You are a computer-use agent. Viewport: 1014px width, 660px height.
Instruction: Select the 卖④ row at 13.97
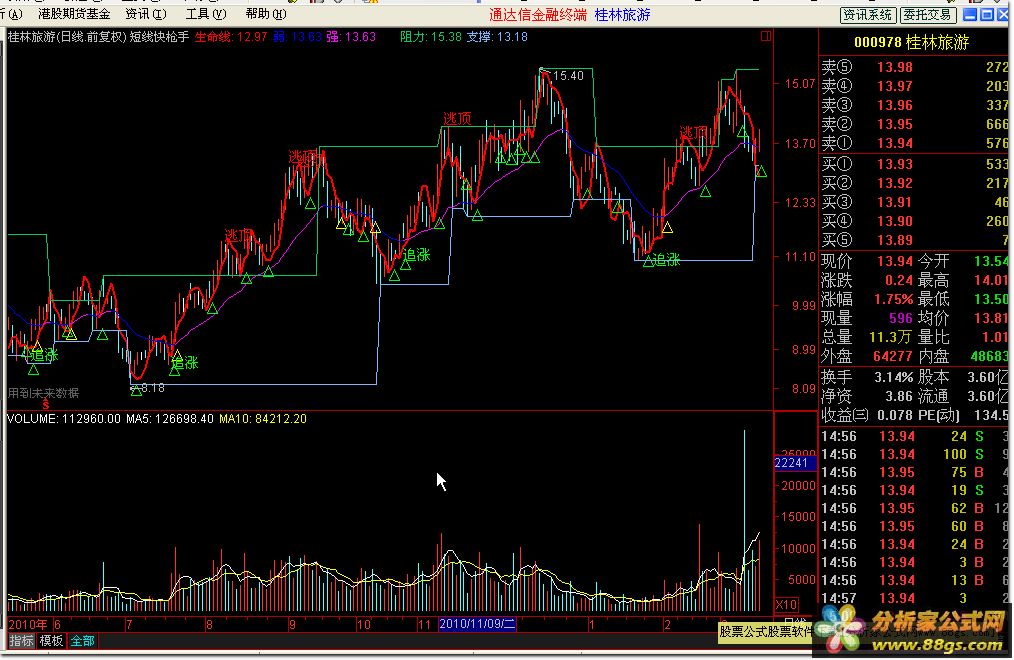click(914, 86)
